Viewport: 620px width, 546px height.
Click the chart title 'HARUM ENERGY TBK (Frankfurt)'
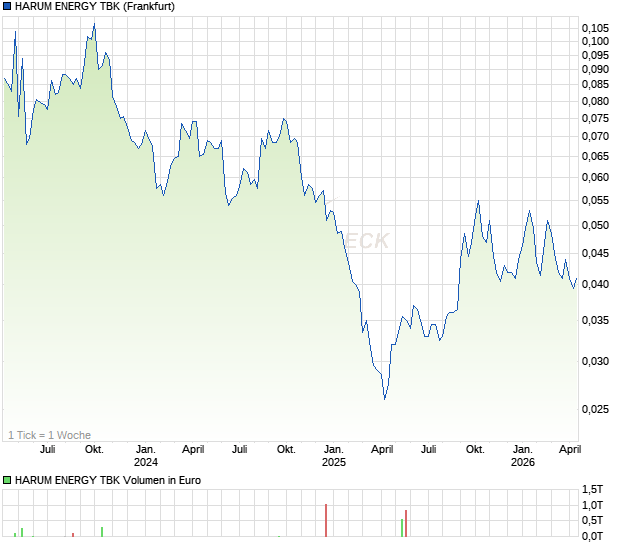click(95, 6)
